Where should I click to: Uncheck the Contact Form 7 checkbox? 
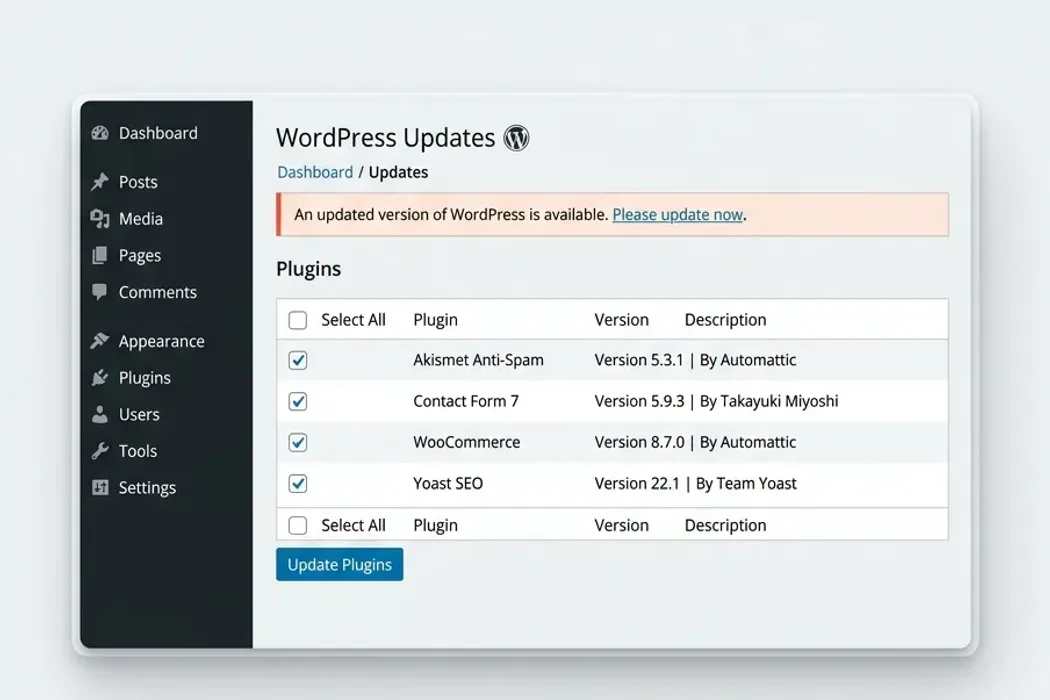tap(298, 401)
